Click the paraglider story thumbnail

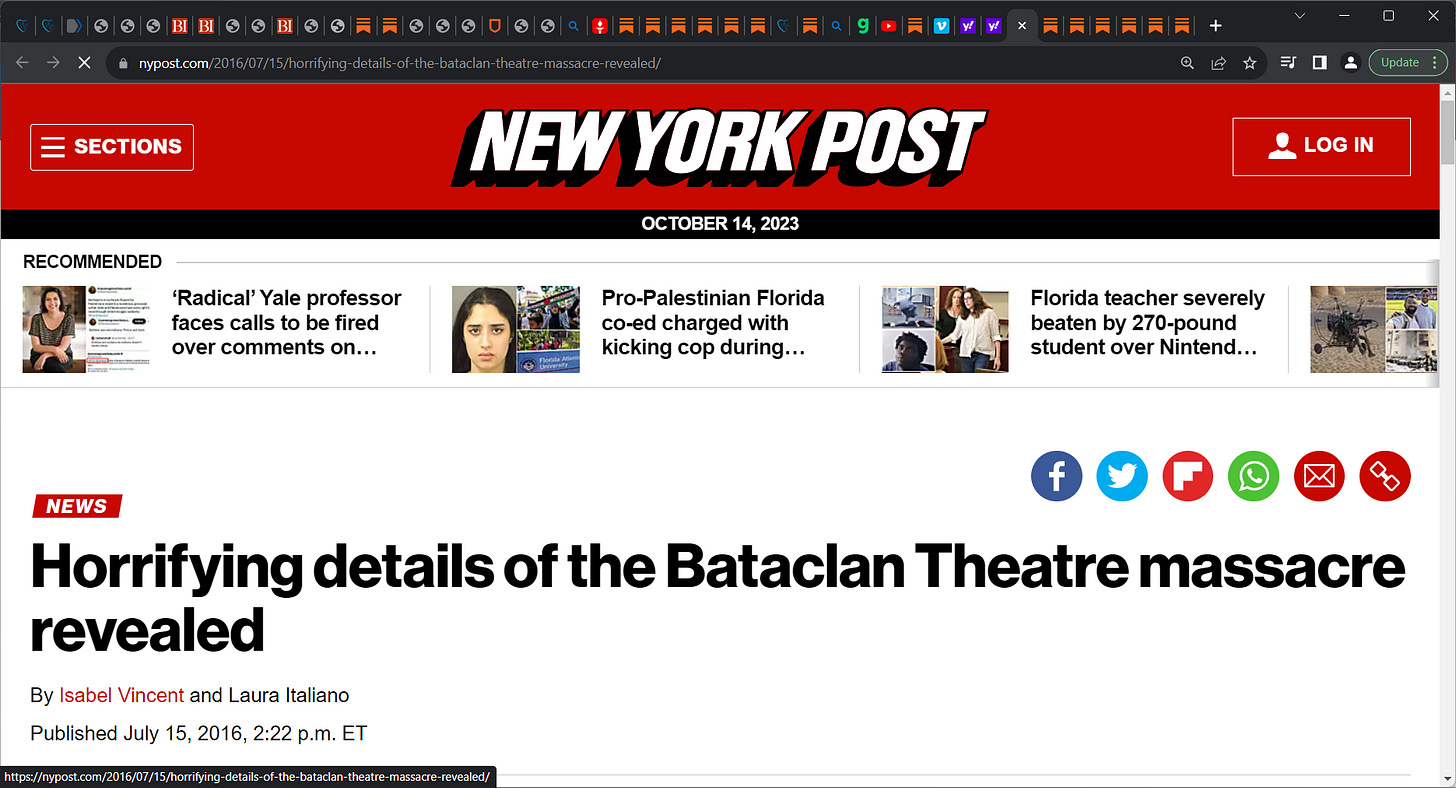point(1373,329)
